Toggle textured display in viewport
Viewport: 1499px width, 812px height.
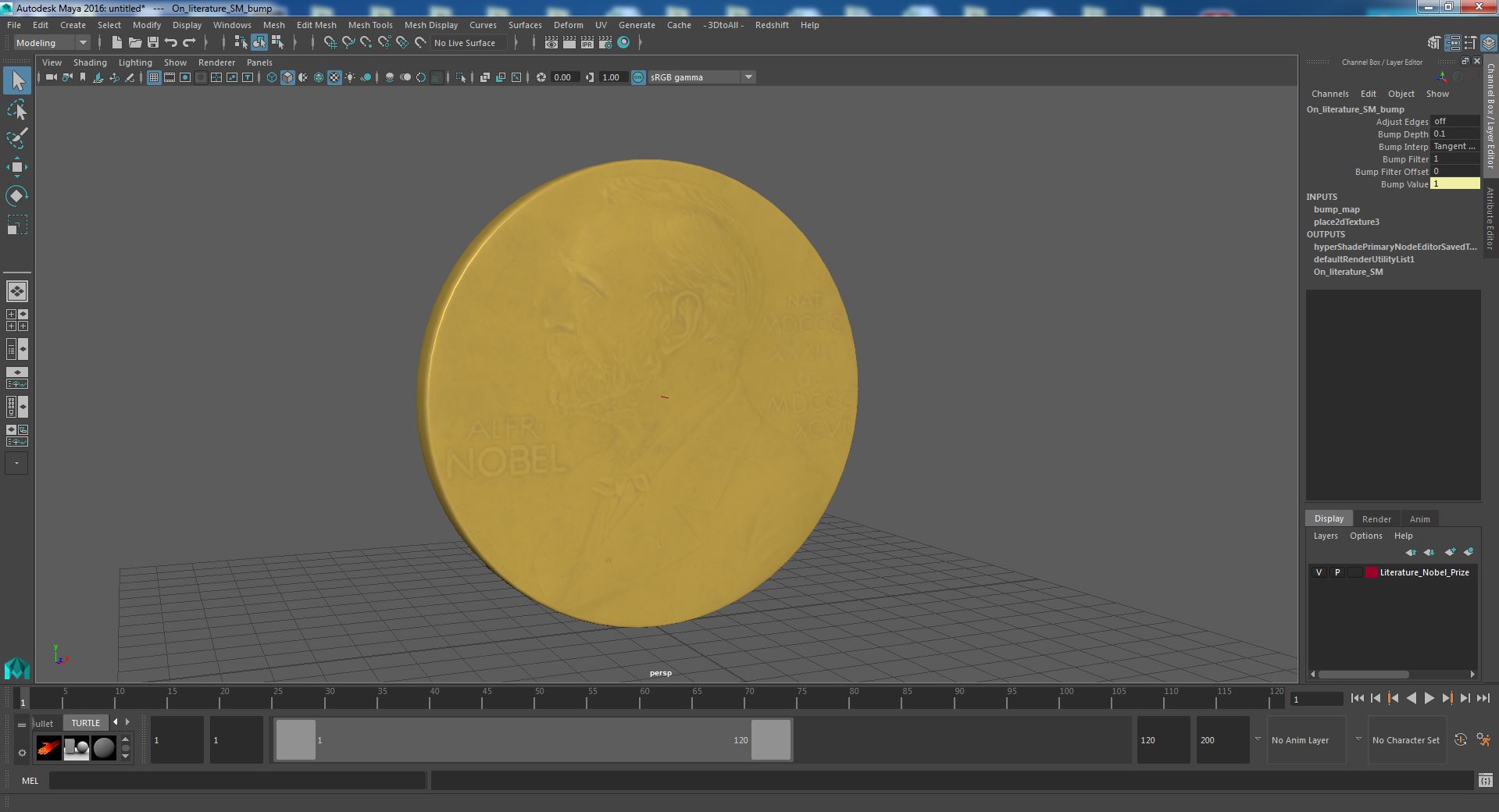(334, 77)
